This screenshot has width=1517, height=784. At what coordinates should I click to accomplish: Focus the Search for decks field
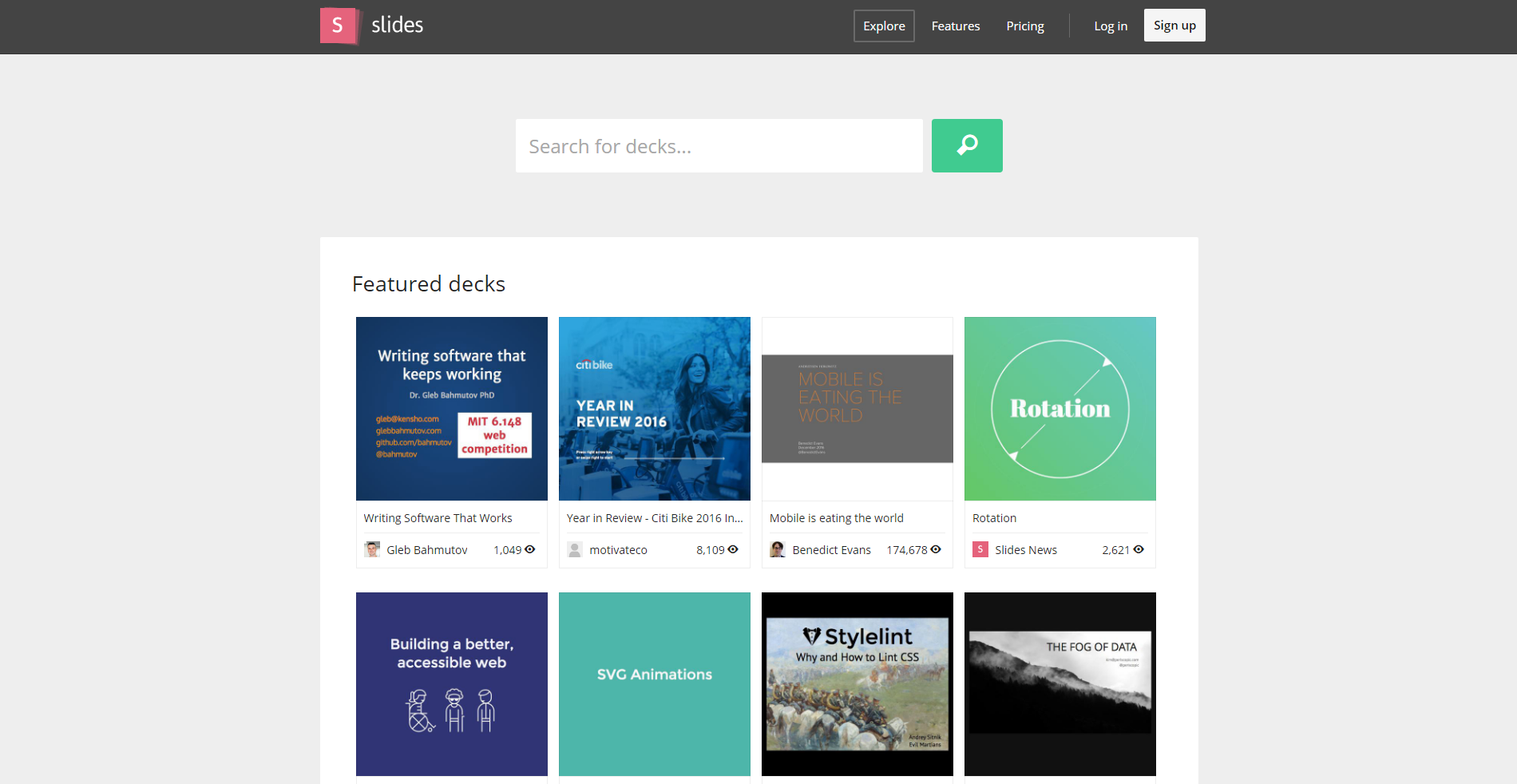pos(719,146)
